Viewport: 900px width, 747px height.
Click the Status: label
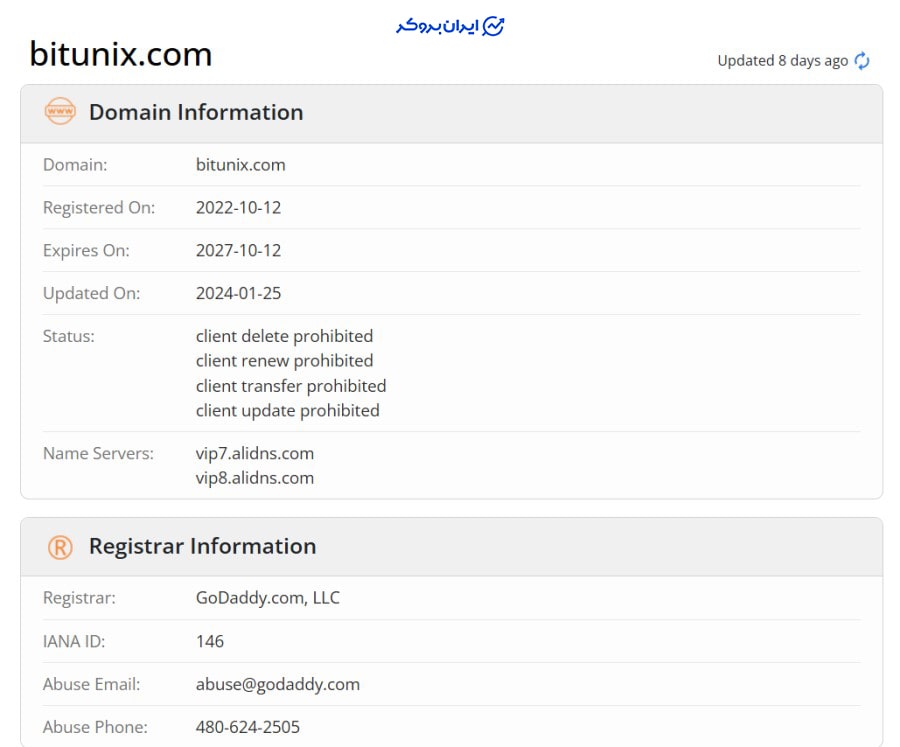68,336
